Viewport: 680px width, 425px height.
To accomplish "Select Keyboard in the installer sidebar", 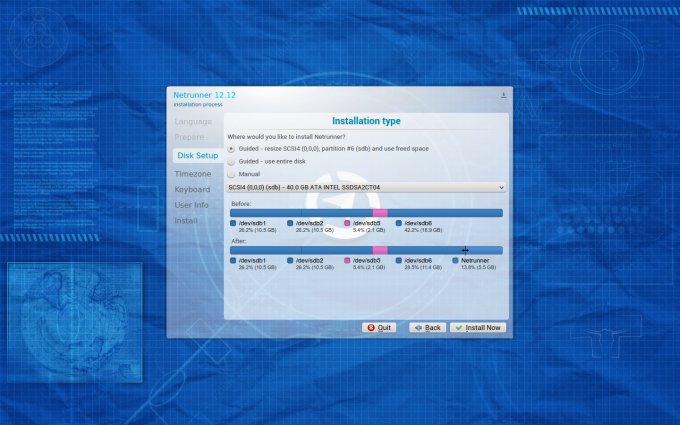I will (x=192, y=189).
